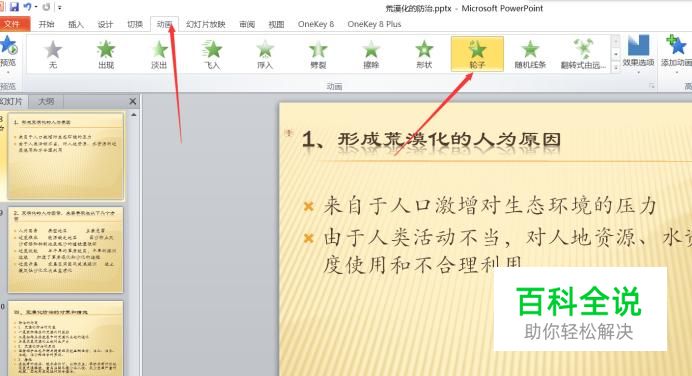The width and height of the screenshot is (692, 376).
Task: Click bullet text '来自于人口激增对生态环境的压力'
Action: (490, 206)
